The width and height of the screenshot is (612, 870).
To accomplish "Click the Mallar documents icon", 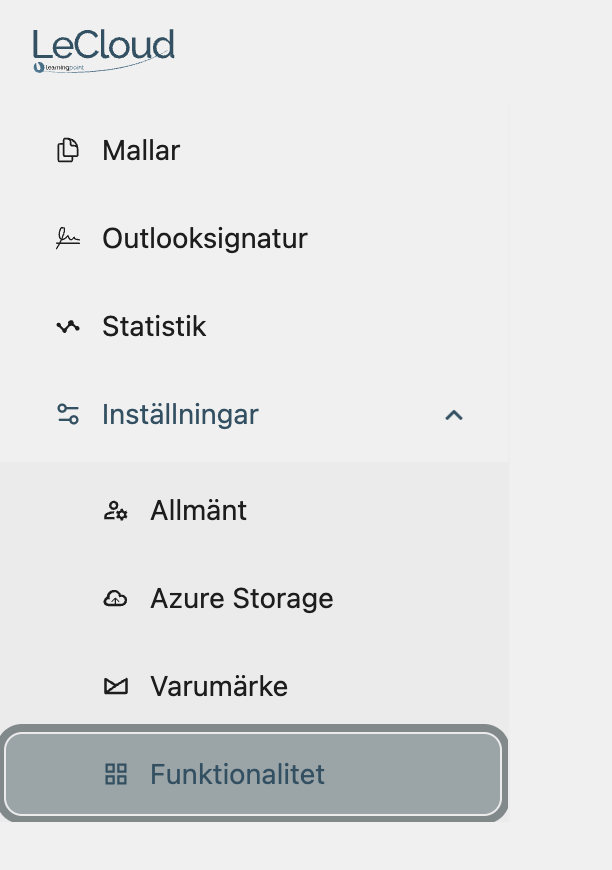I will [x=68, y=150].
